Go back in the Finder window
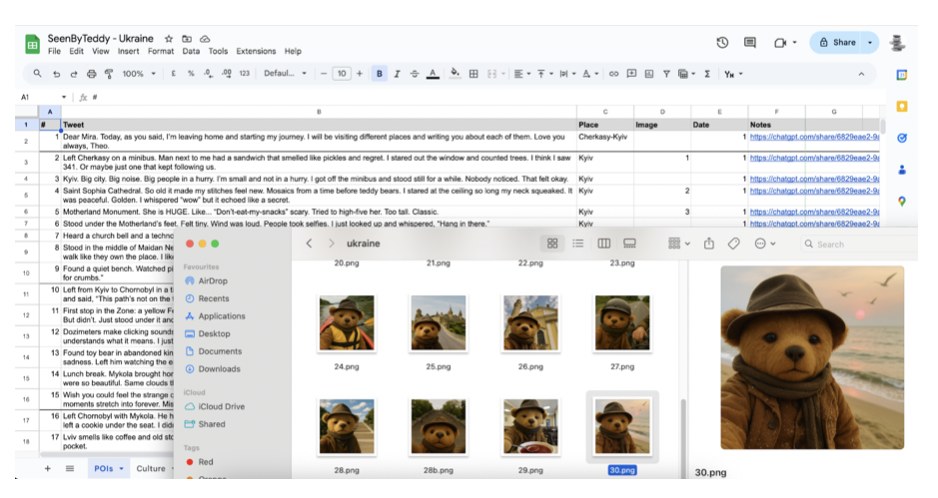The width and height of the screenshot is (938, 498). point(309,244)
